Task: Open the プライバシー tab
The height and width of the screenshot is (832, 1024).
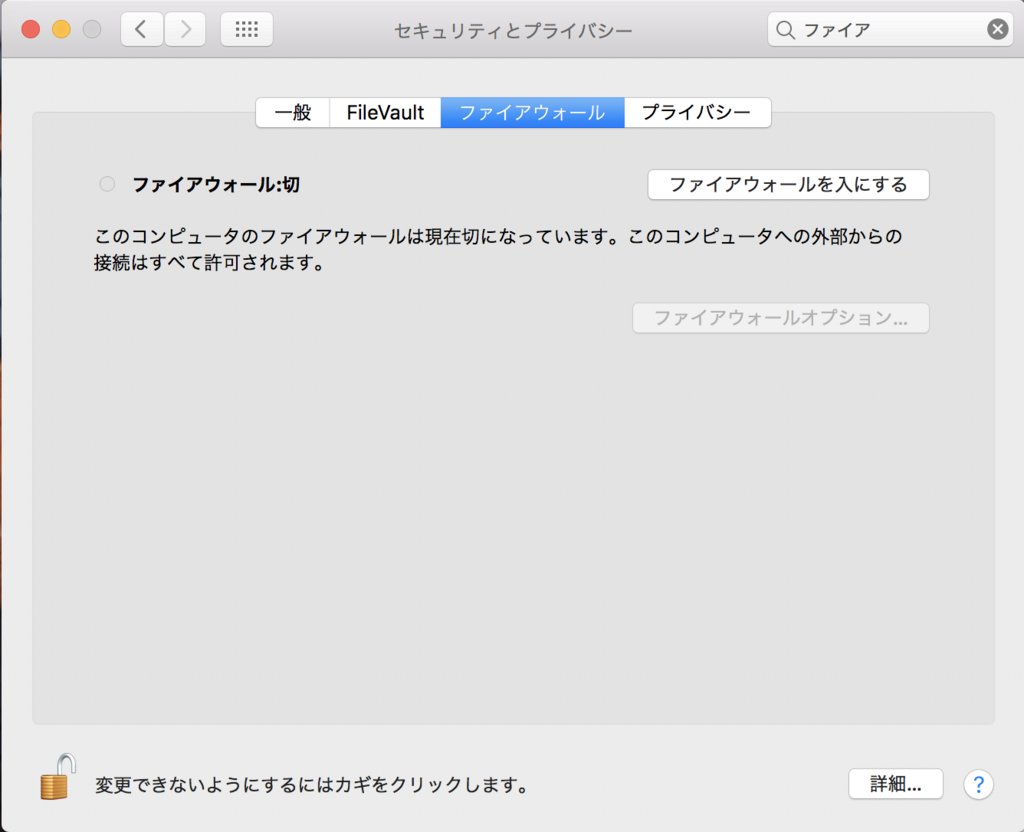Action: [697, 112]
